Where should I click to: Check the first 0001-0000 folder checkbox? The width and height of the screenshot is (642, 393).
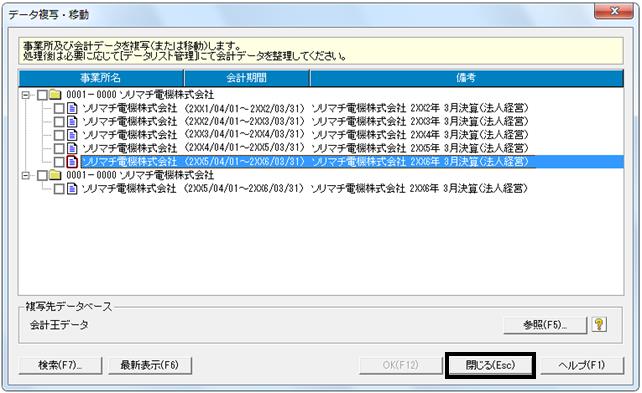coord(42,95)
